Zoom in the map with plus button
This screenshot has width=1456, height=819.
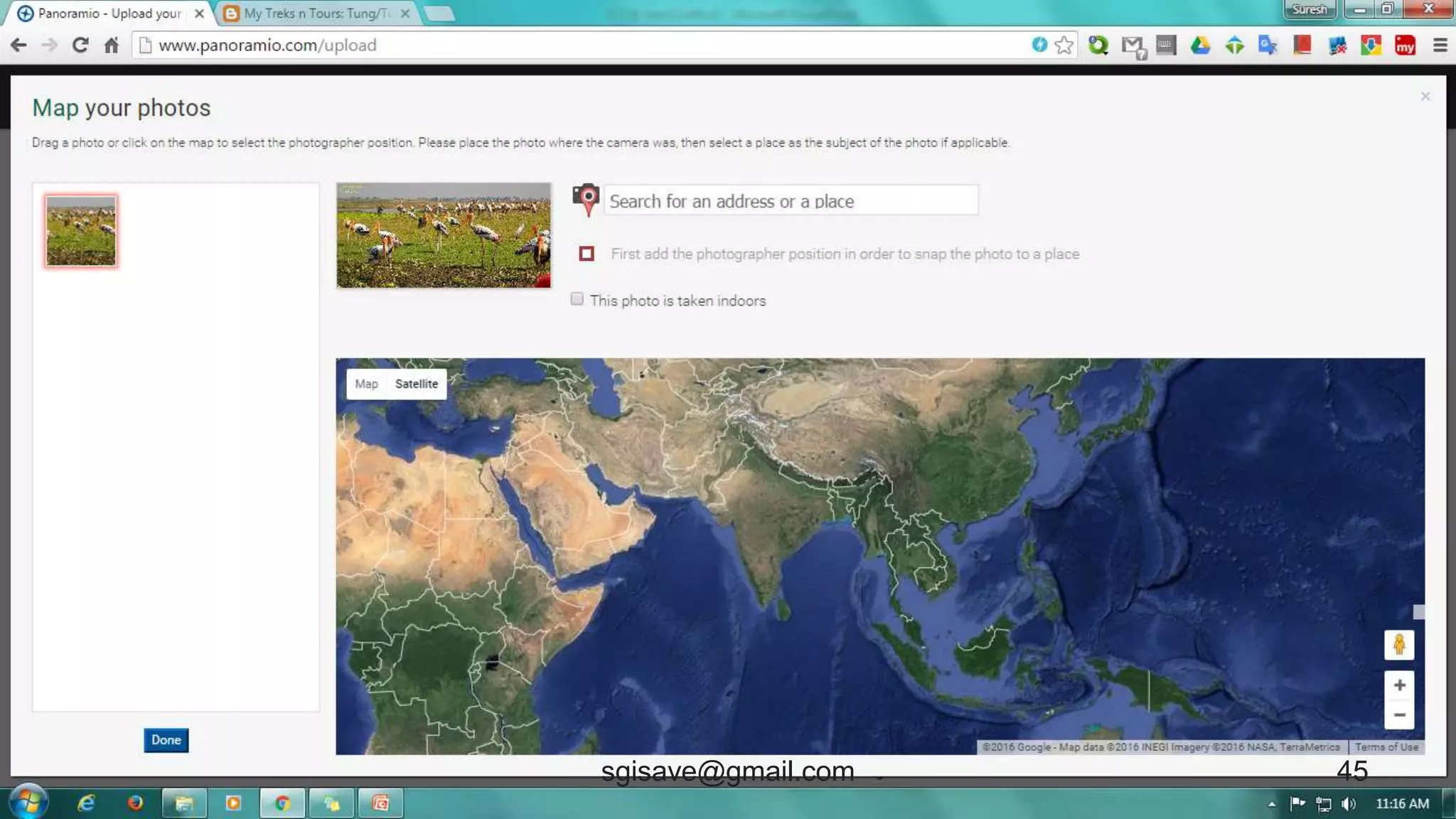(x=1398, y=685)
